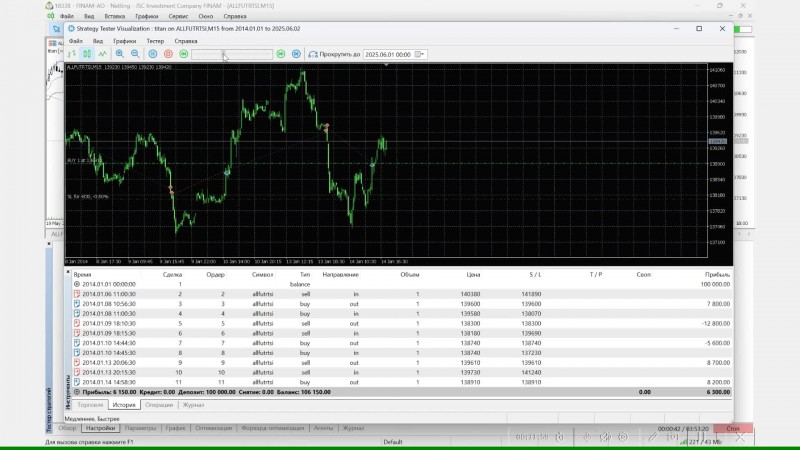Switch chart to line chart mode
The height and width of the screenshot is (450, 800).
coord(103,54)
